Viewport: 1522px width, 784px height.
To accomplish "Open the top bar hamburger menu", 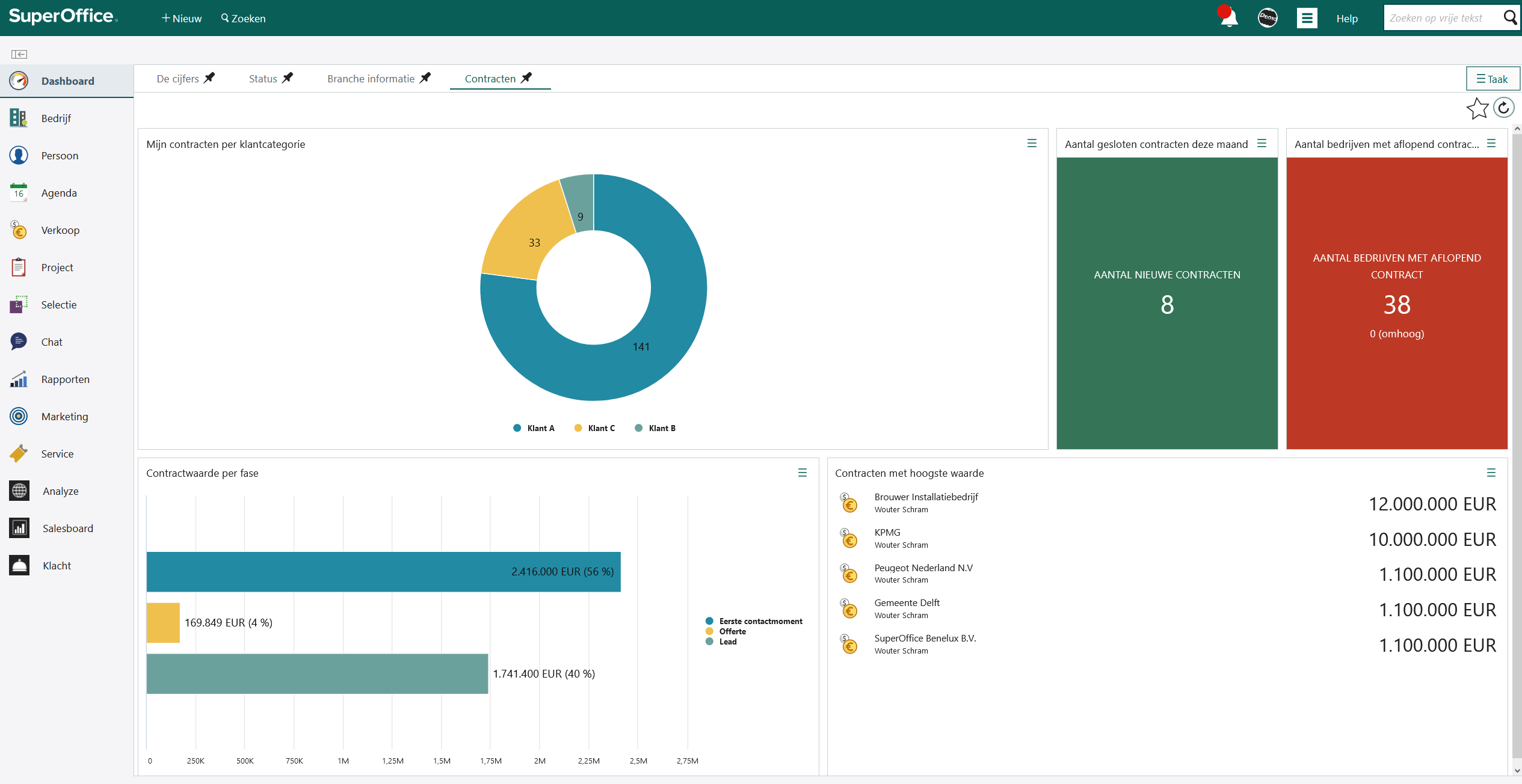I will click(1307, 18).
